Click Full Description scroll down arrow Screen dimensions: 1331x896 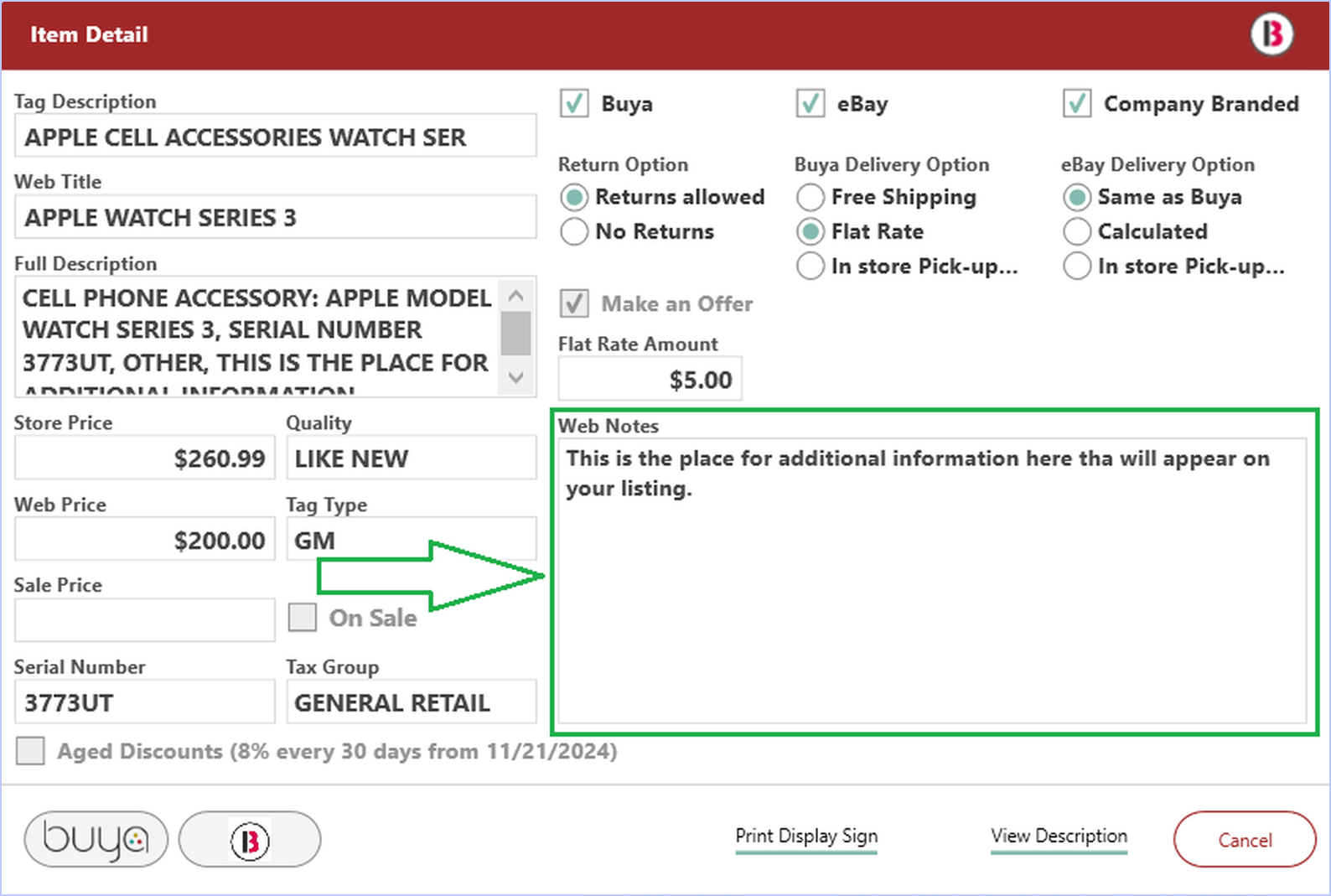tap(516, 378)
